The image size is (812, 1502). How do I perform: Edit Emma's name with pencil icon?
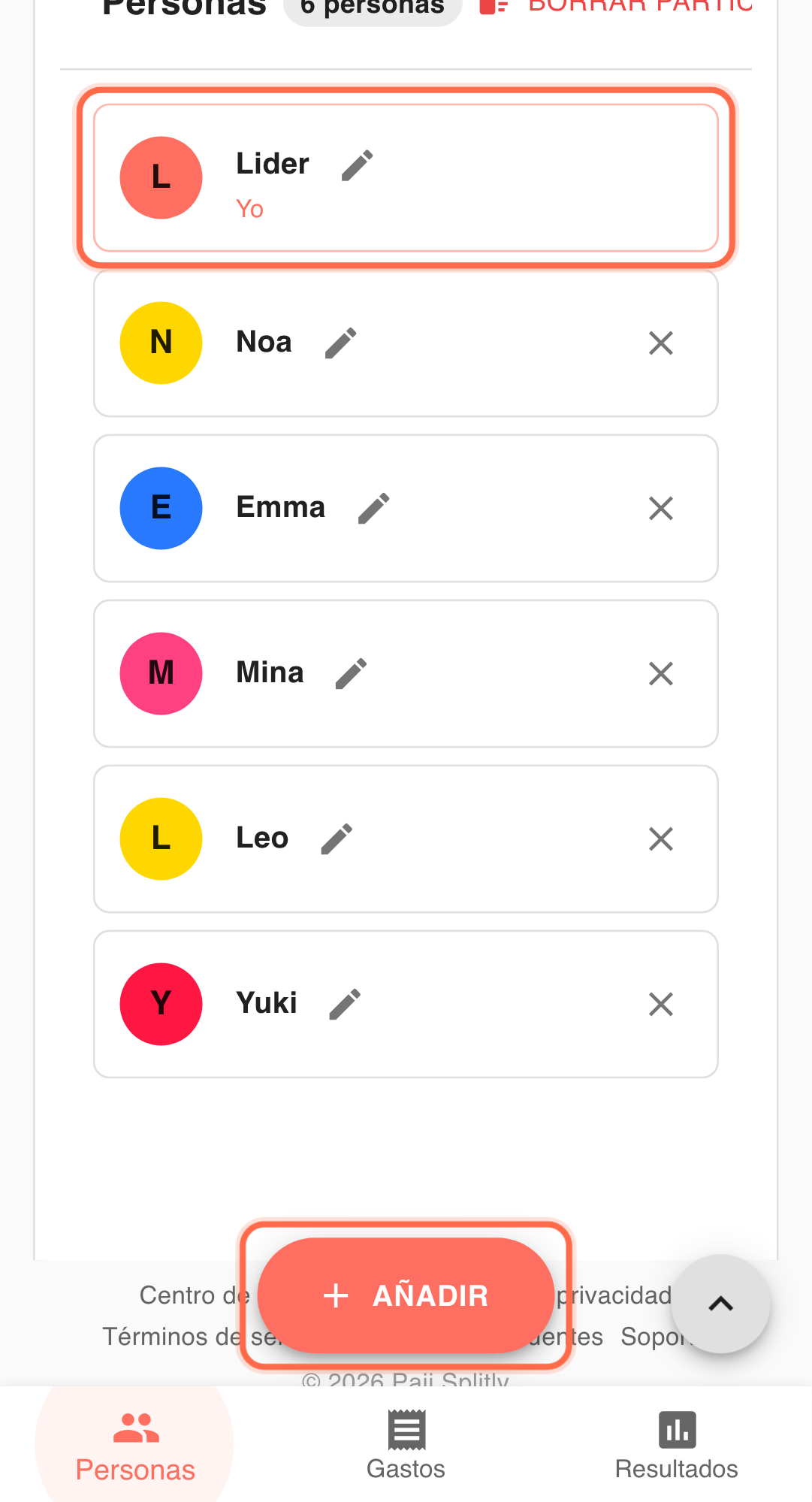(x=373, y=509)
